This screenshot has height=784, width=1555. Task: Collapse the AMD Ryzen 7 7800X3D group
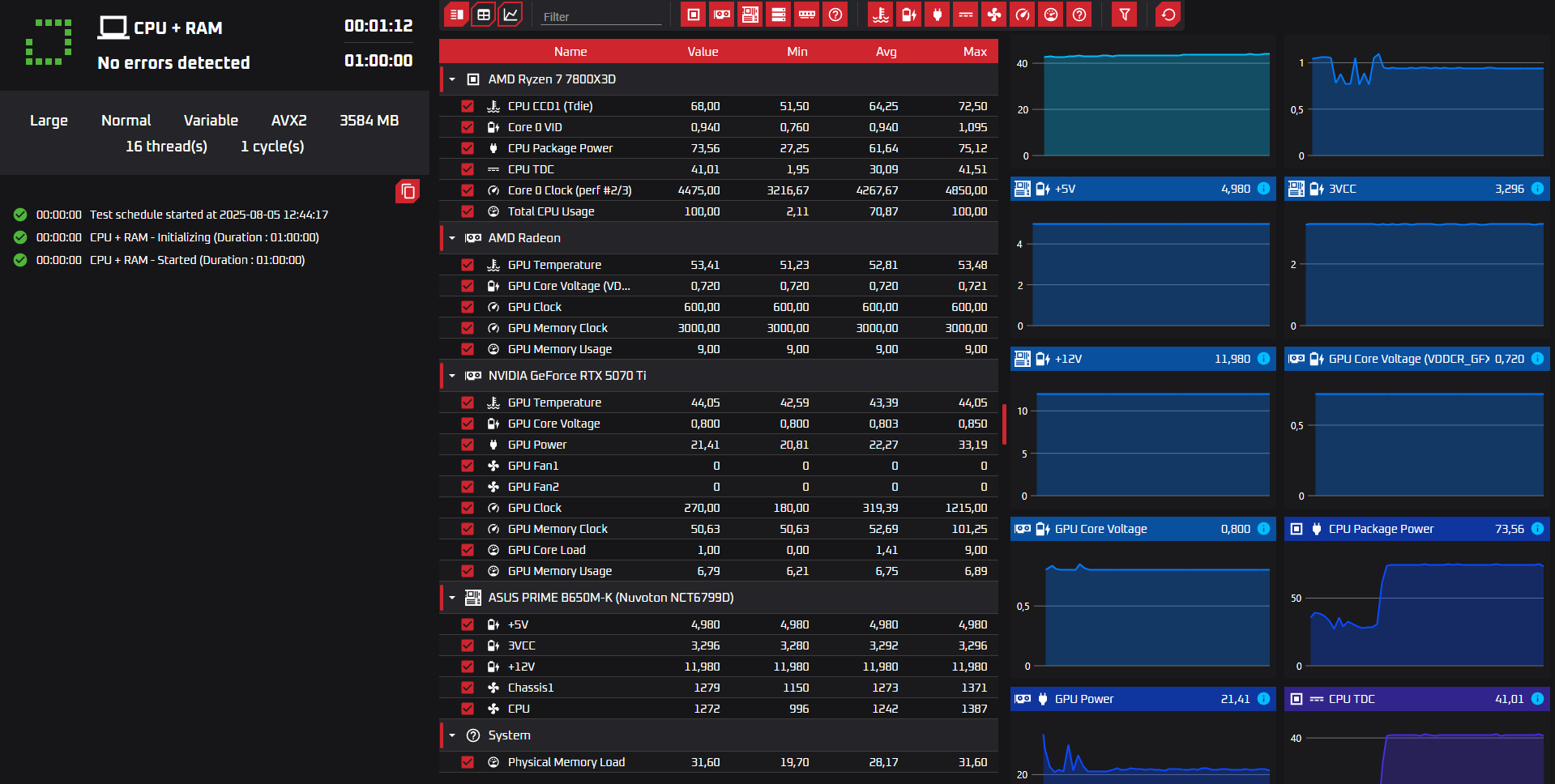(452, 79)
